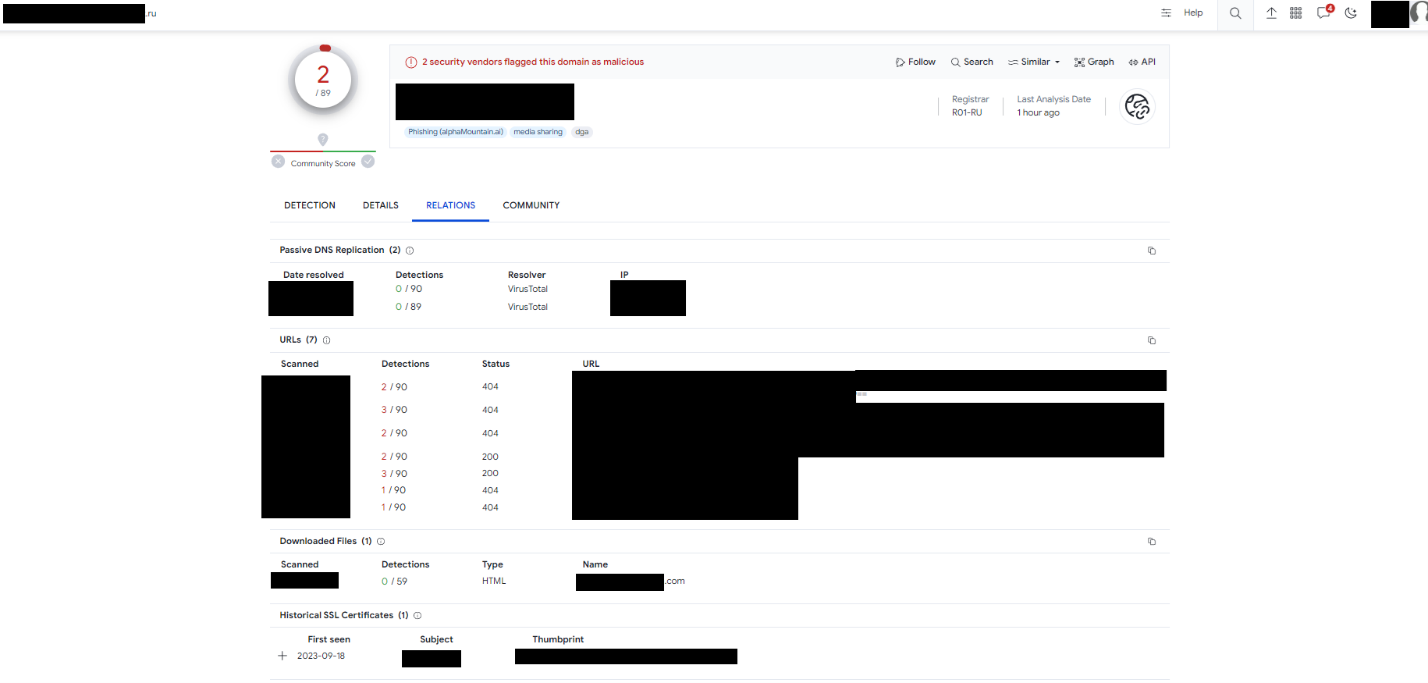Switch to the COMMUNITY tab
Screen dimensions: 1428x683
(531, 205)
